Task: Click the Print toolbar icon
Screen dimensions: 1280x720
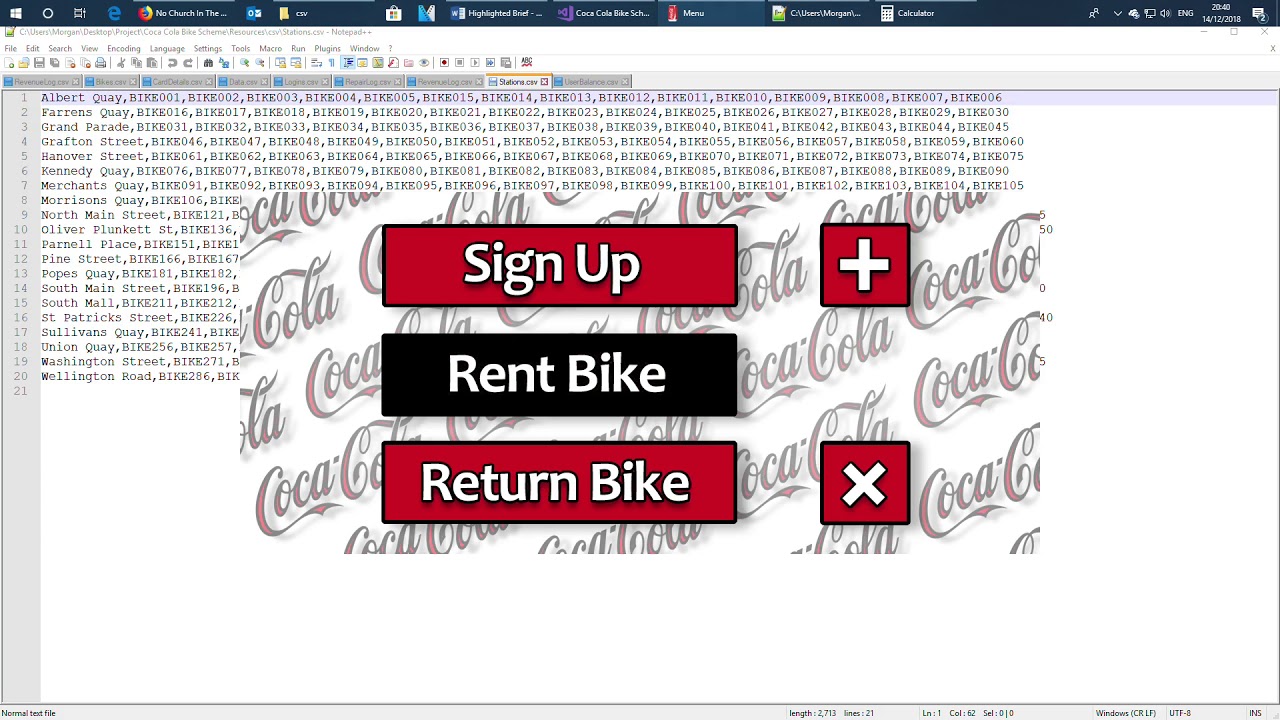Action: [100, 63]
